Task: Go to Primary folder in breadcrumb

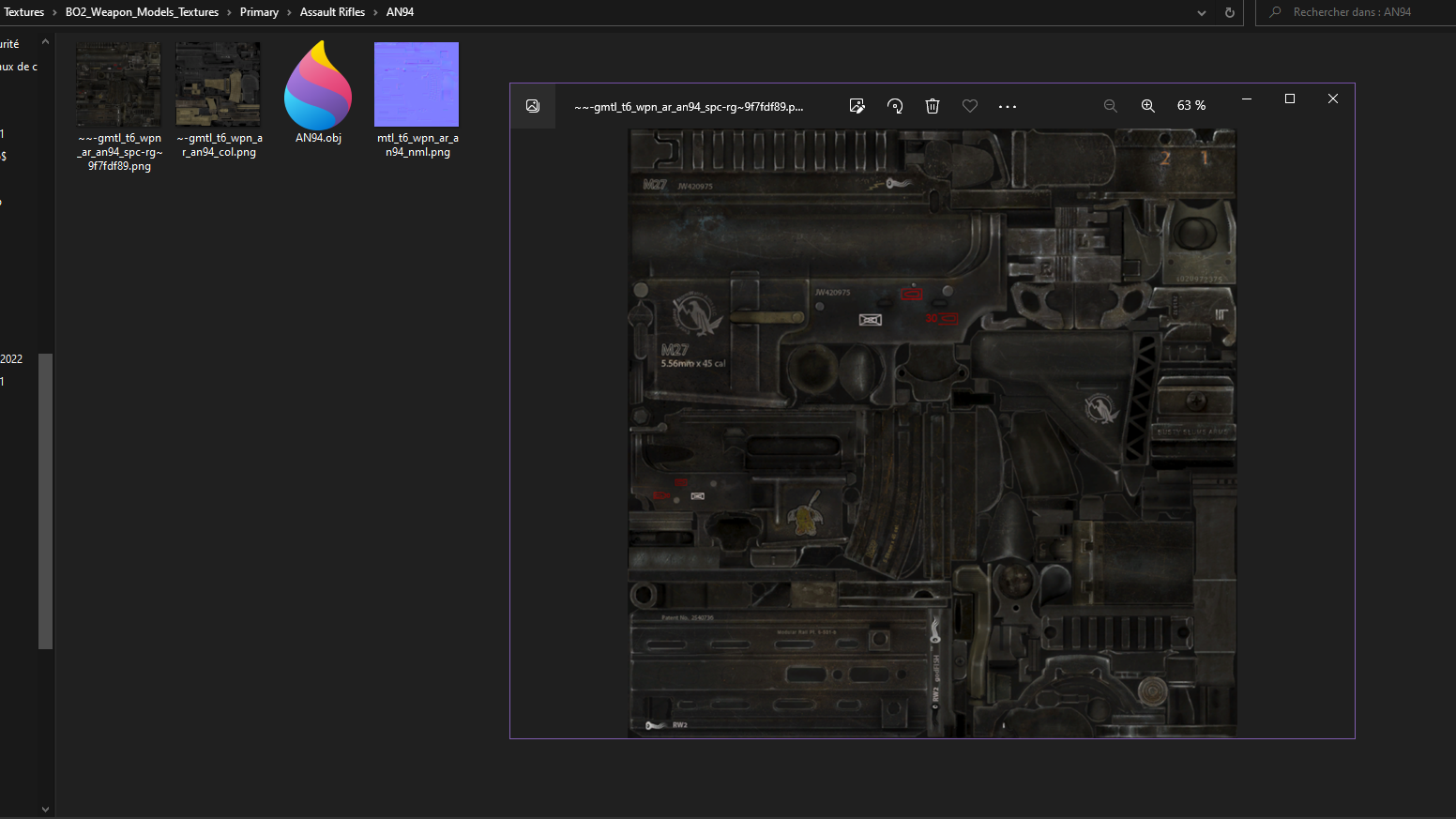Action: (x=259, y=12)
